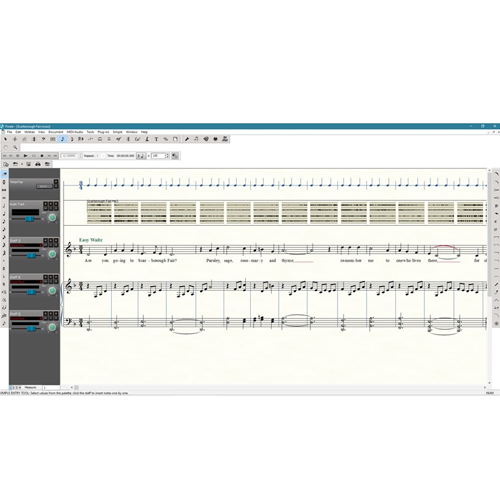Viewport: 500px width, 500px height.
Task: Select the Page Layout tool
Action: pyautogui.click(x=175, y=139)
